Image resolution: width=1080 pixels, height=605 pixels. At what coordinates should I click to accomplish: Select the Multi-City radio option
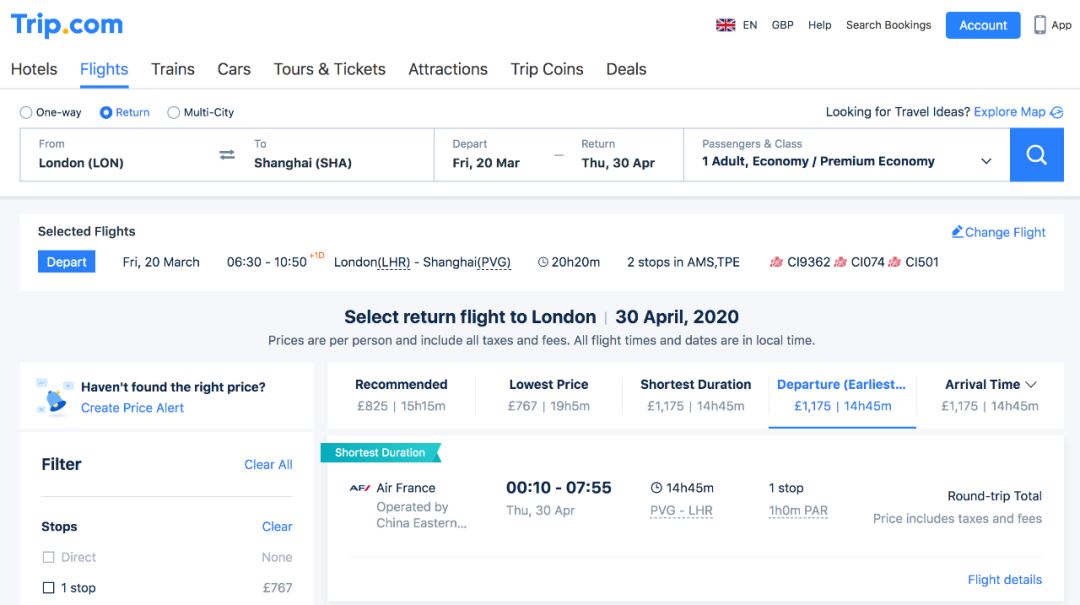[174, 113]
